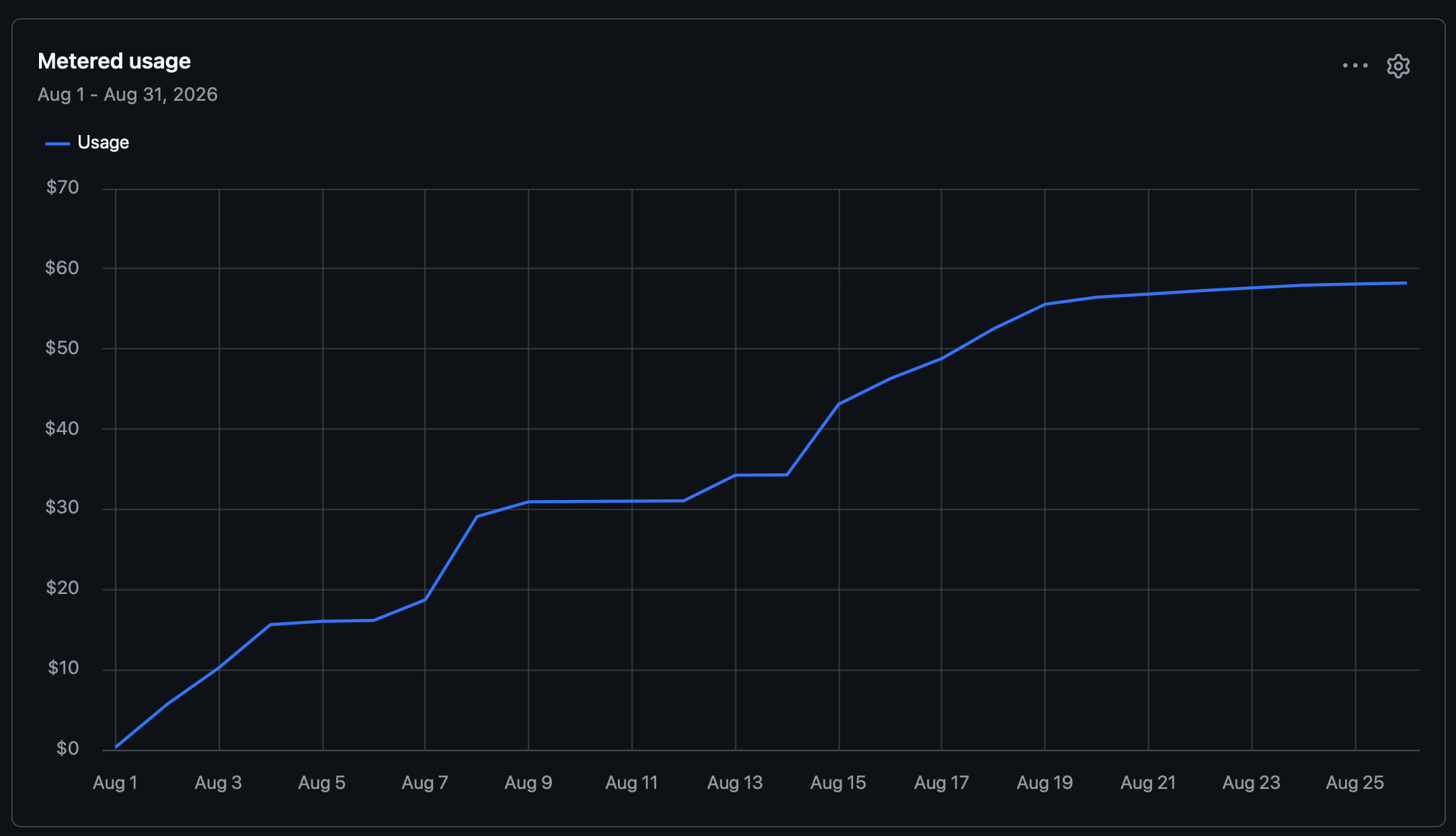Open the three-dot more options menu

coord(1355,65)
